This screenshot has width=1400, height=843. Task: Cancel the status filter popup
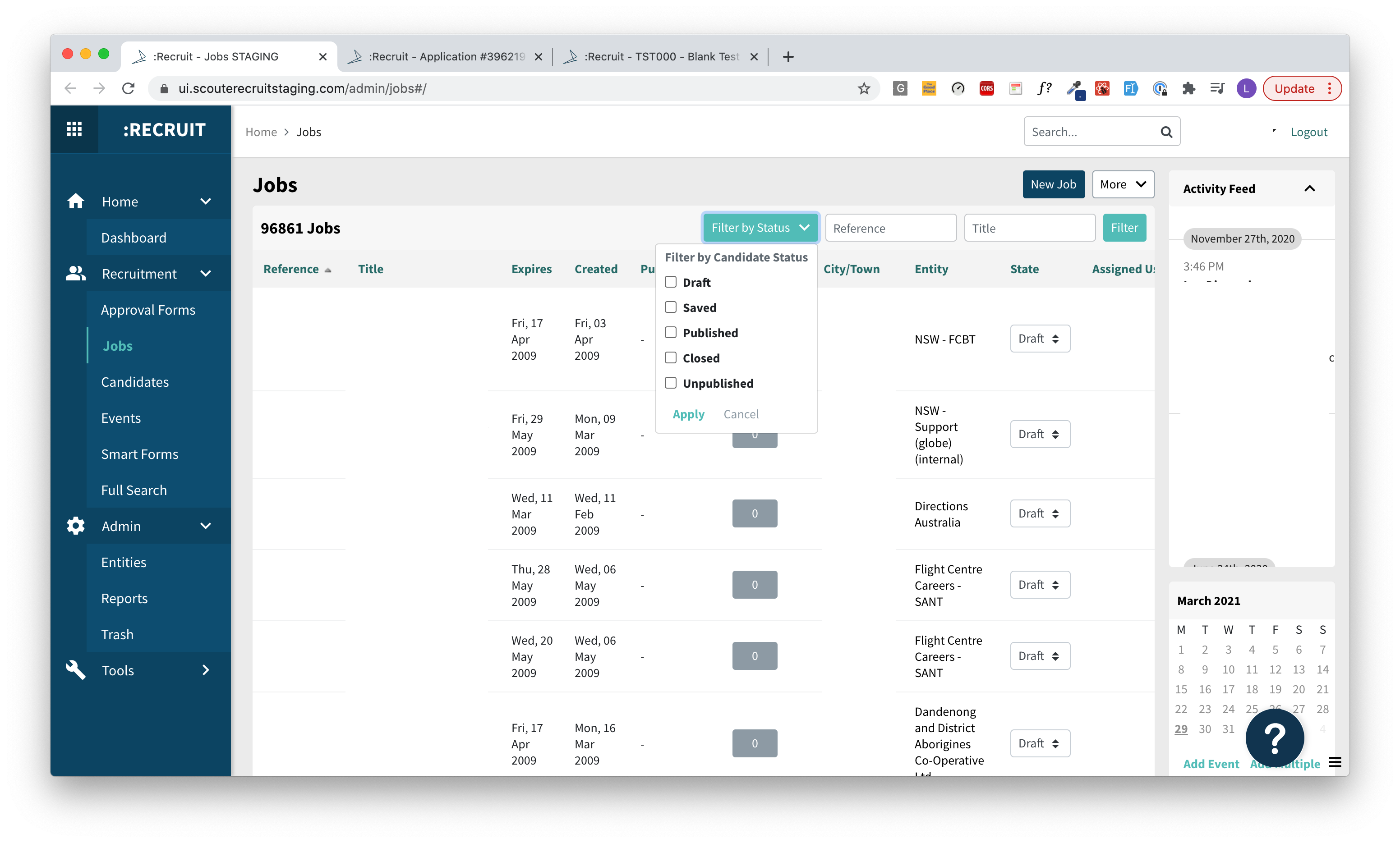pos(741,414)
